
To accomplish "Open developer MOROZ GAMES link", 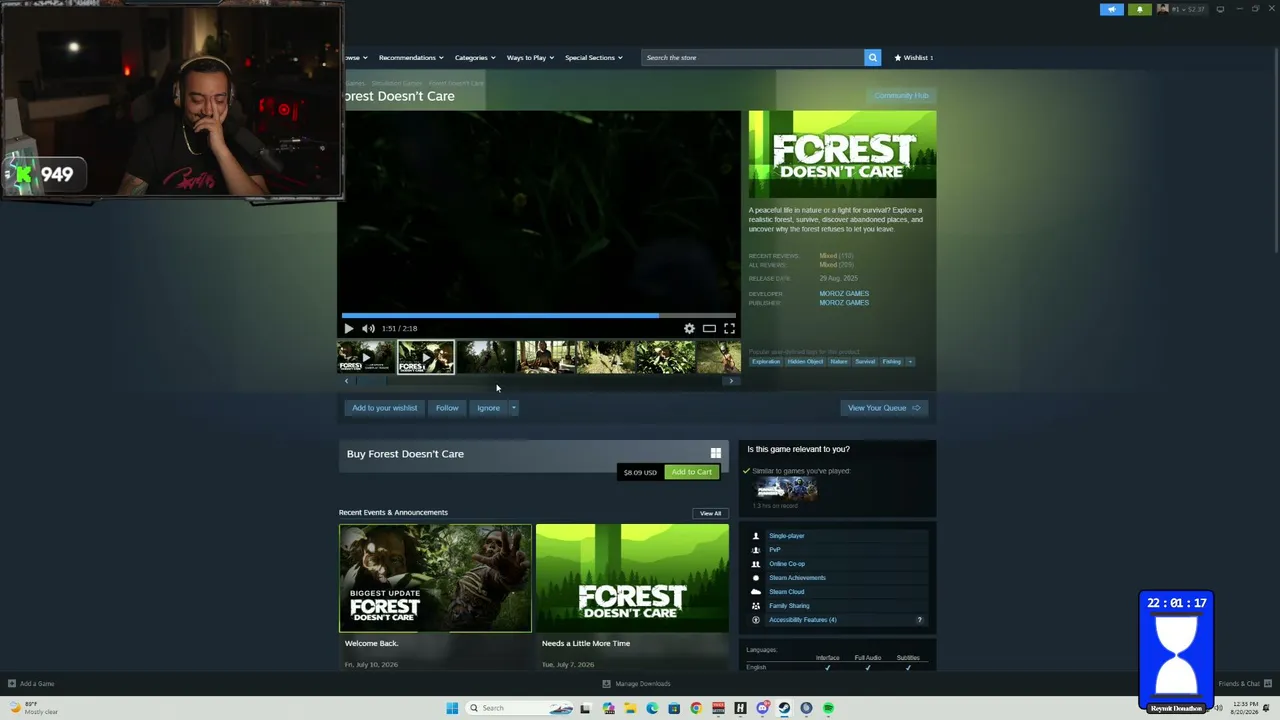I will (x=844, y=294).
